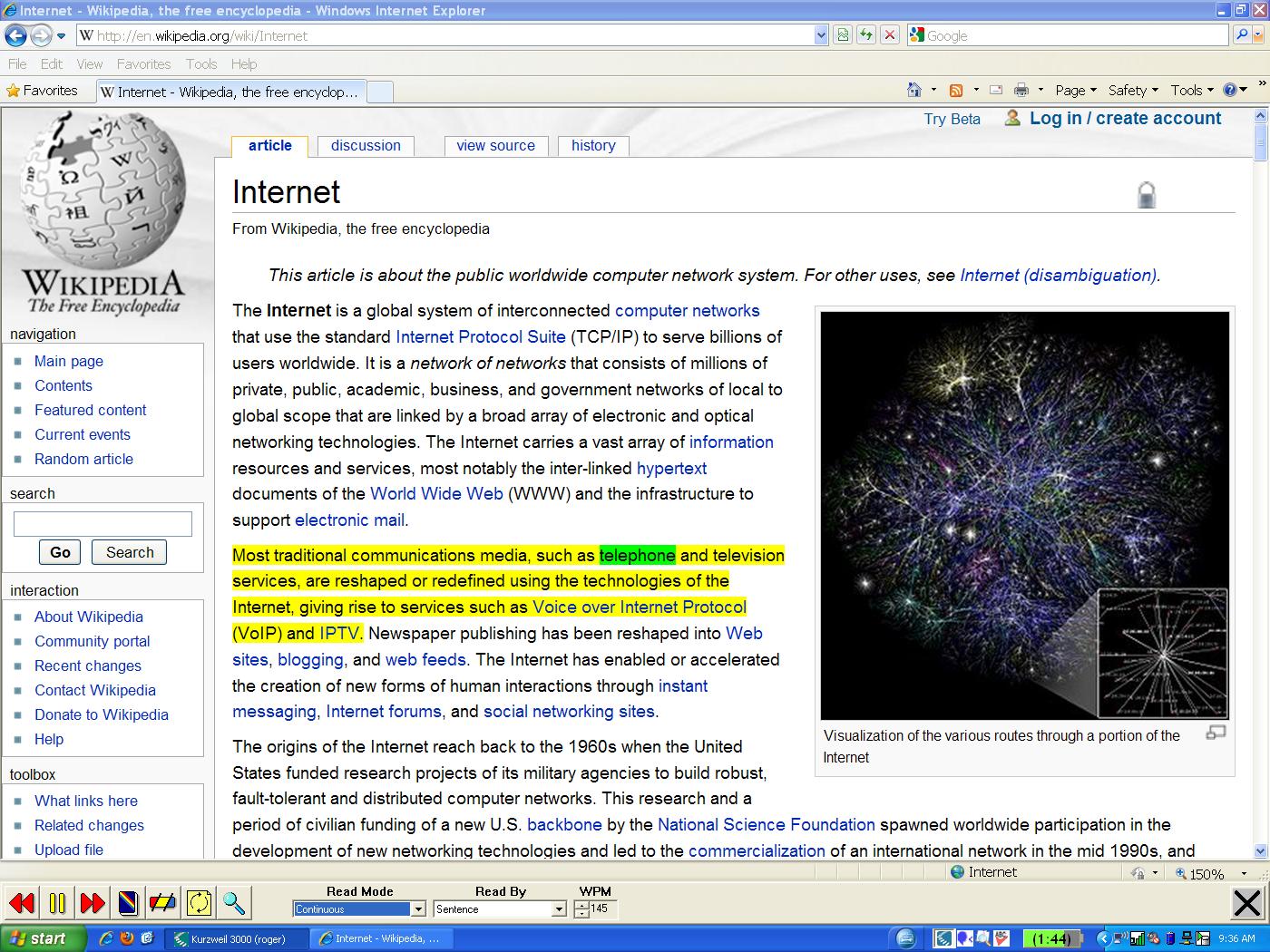Click Log in / create account link

coord(1125,118)
